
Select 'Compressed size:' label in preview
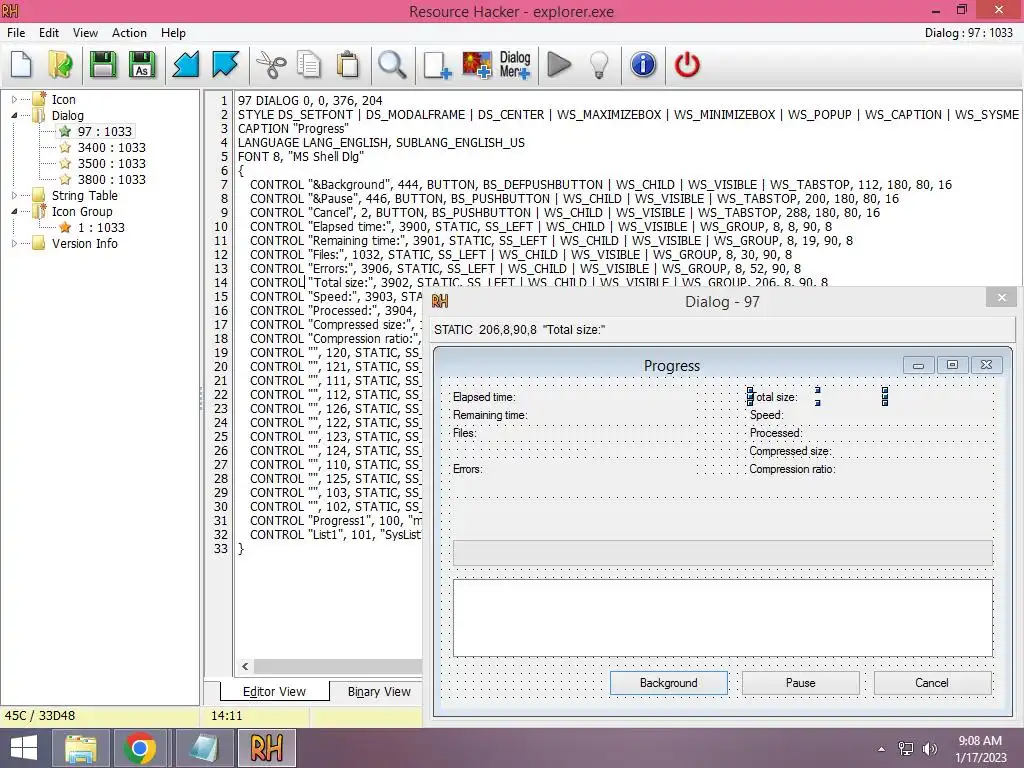coord(790,451)
